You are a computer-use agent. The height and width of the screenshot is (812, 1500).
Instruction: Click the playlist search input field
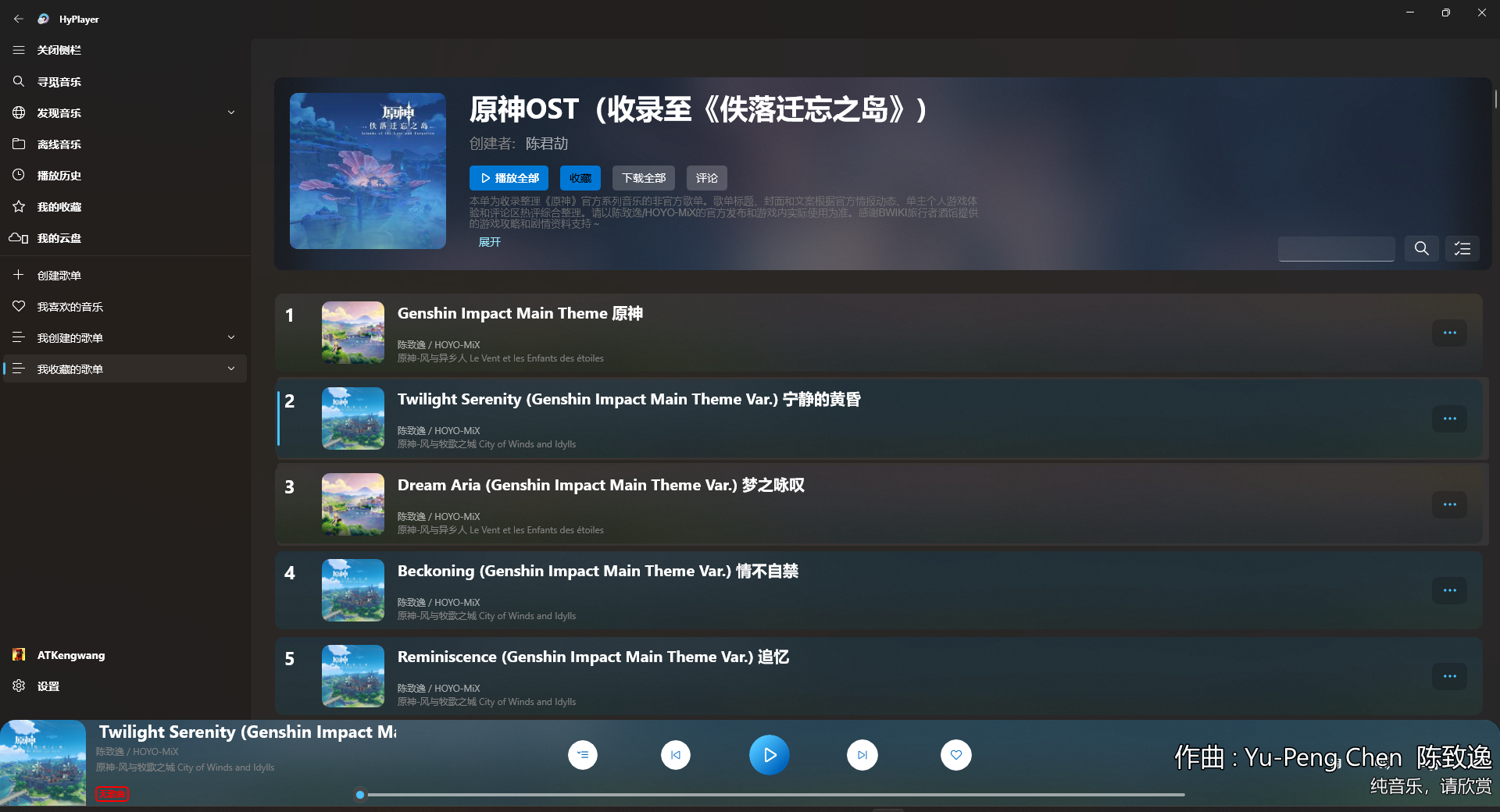[1336, 248]
